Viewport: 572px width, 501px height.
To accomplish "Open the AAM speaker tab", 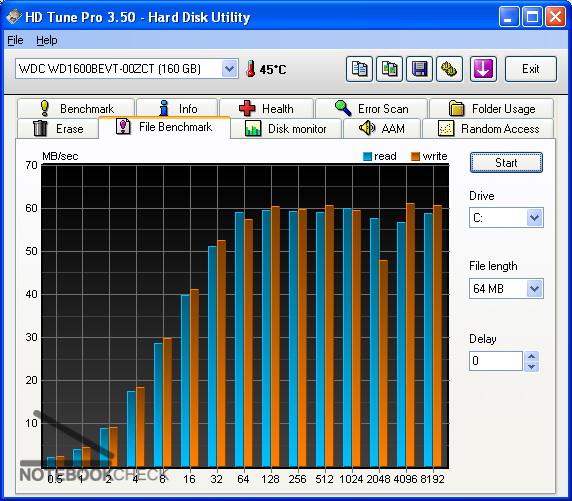I will (x=382, y=128).
